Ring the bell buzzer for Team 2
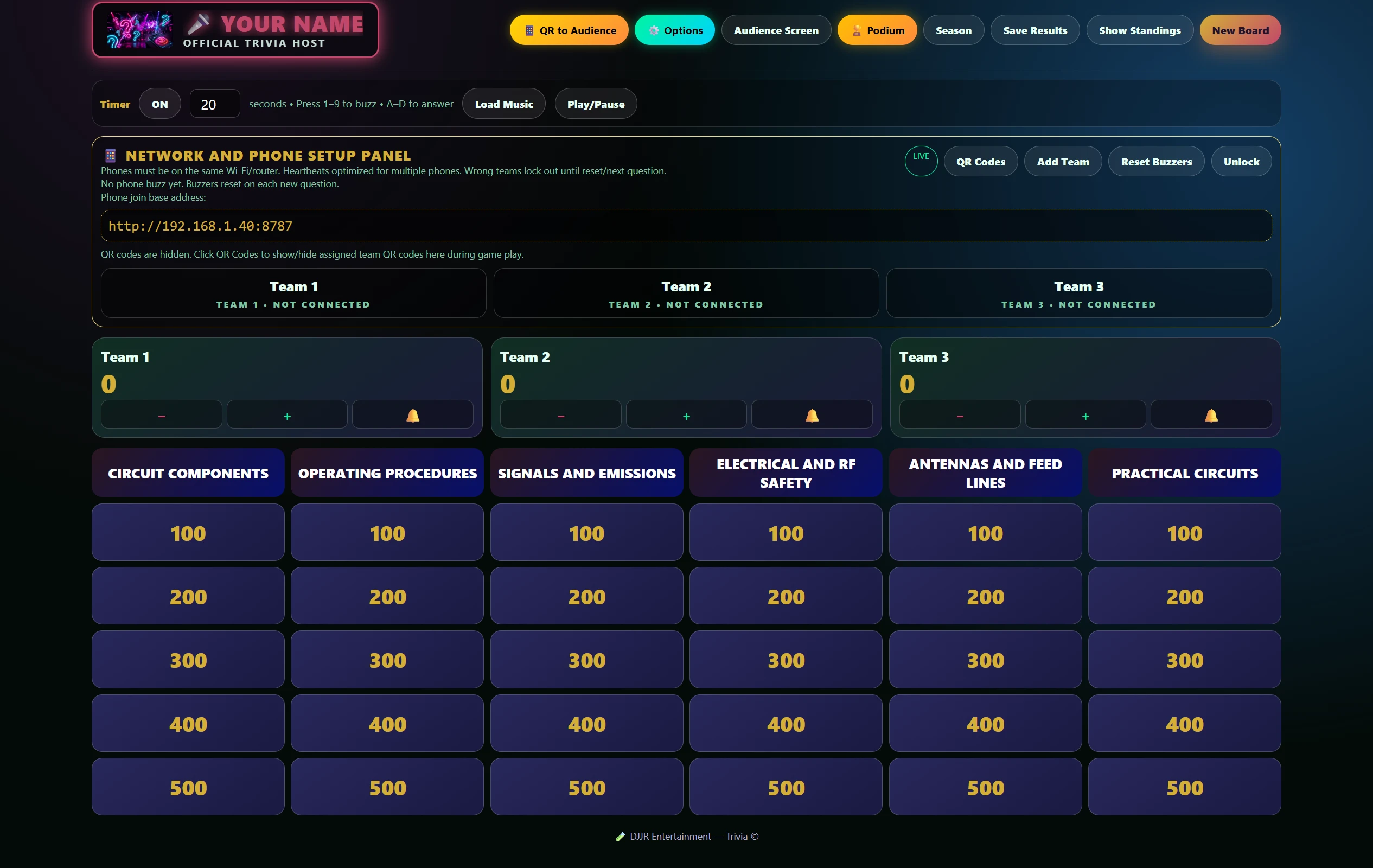 [812, 415]
